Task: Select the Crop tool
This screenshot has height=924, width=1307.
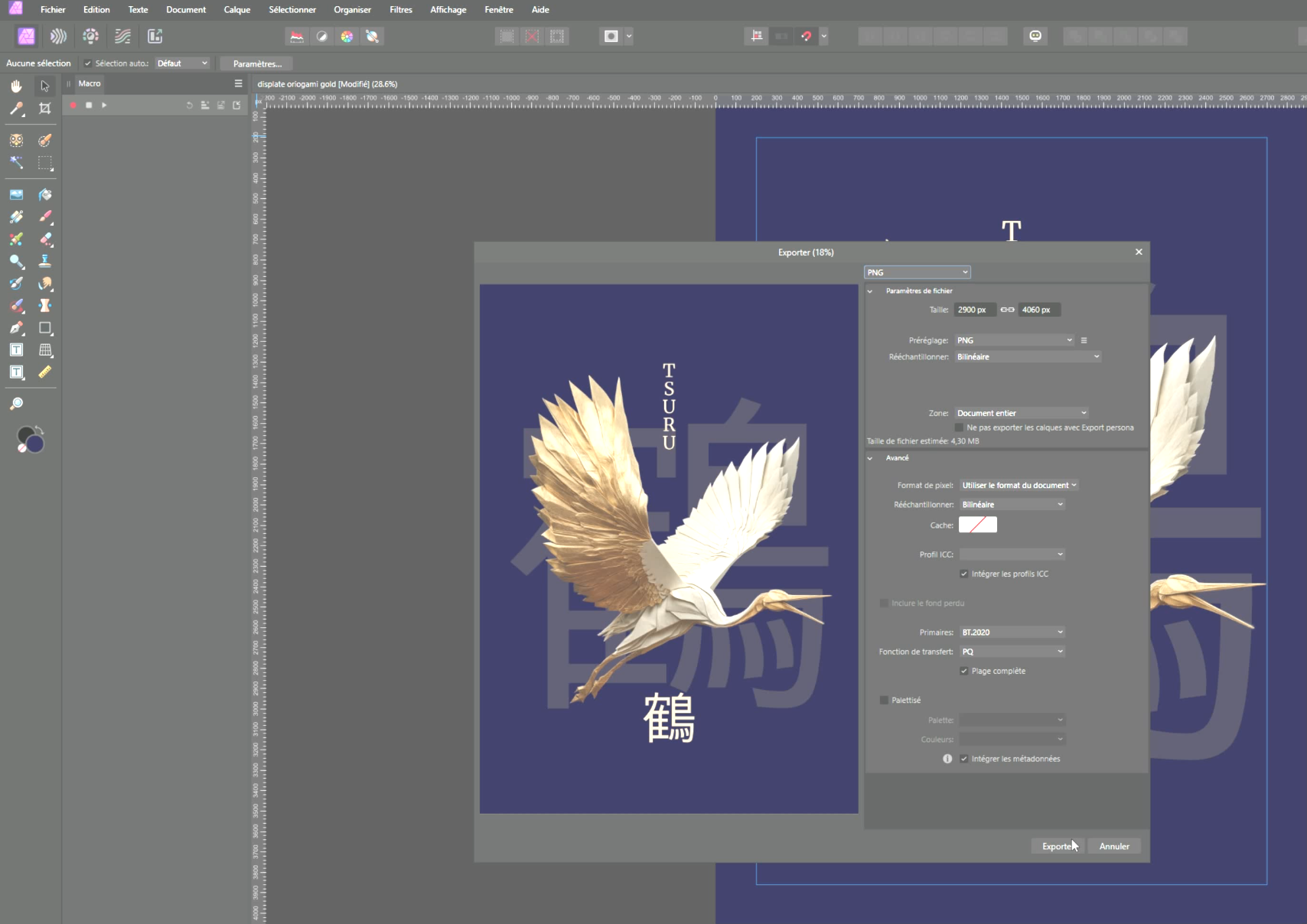Action: click(45, 109)
